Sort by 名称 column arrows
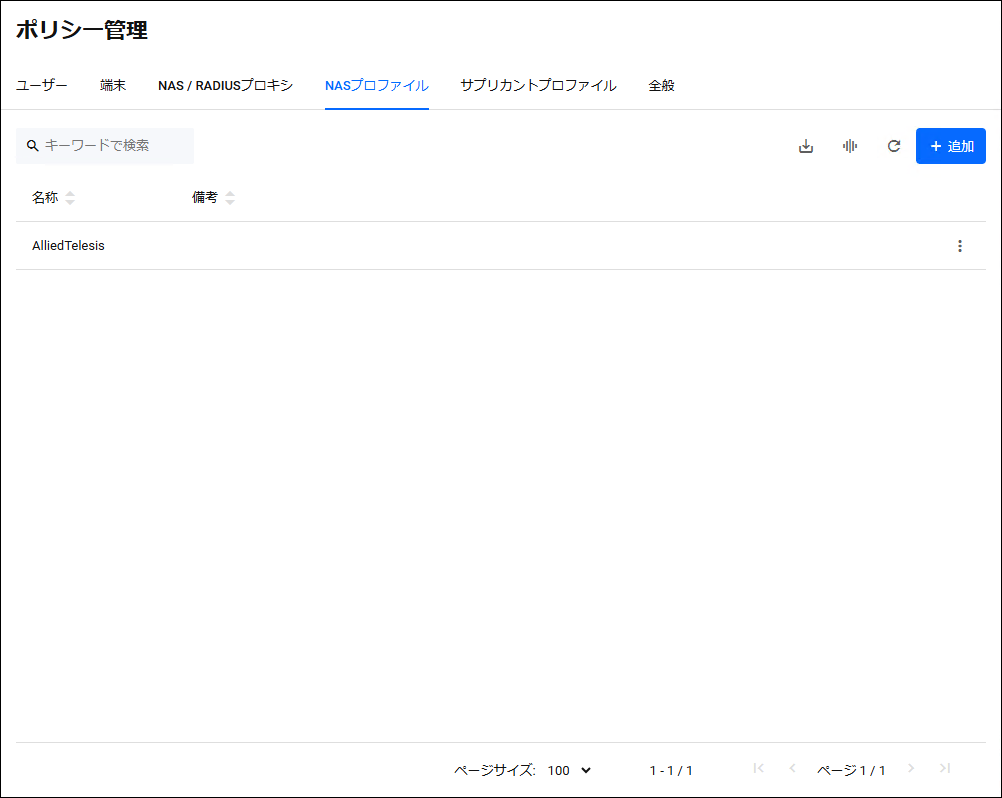This screenshot has height=798, width=1002. (x=70, y=198)
